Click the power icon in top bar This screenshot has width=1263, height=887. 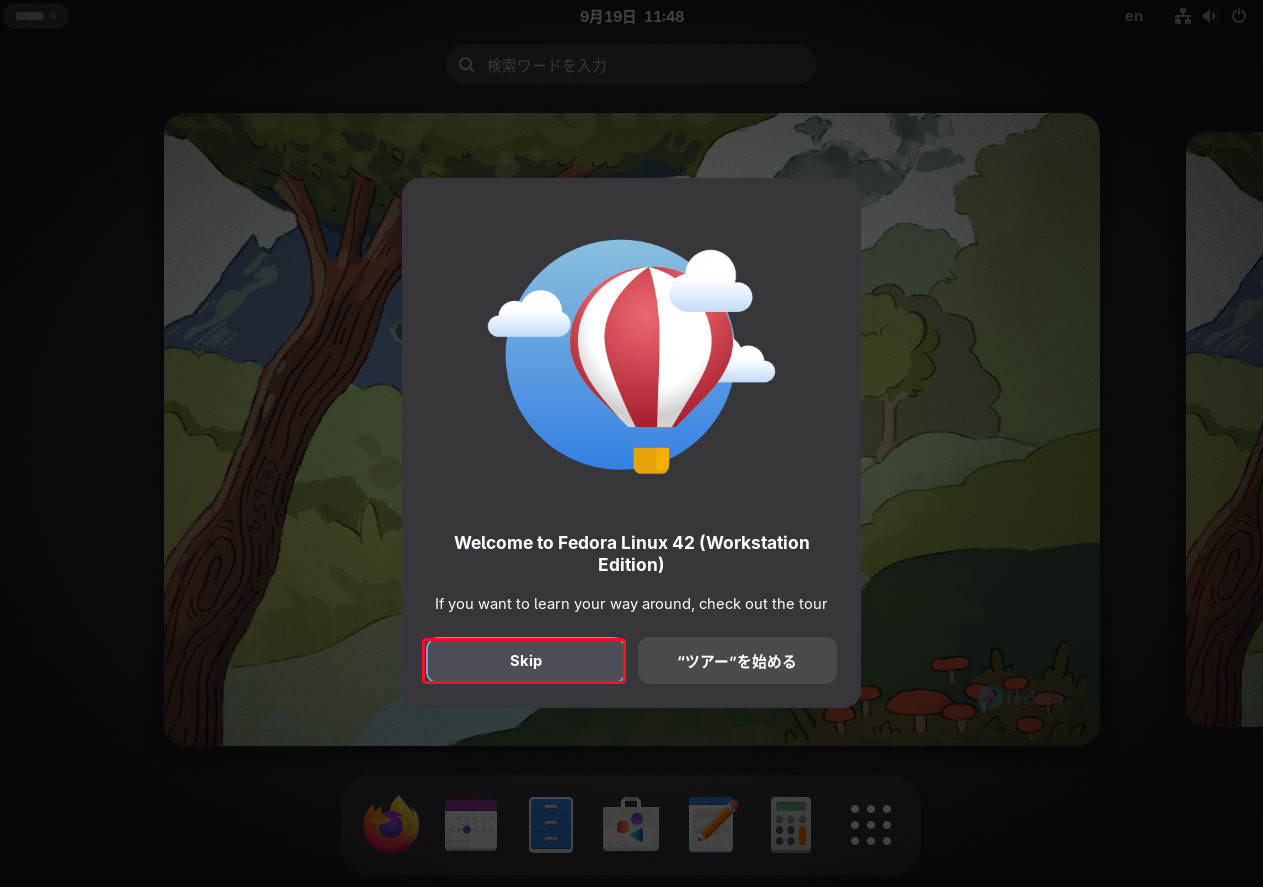click(1239, 16)
